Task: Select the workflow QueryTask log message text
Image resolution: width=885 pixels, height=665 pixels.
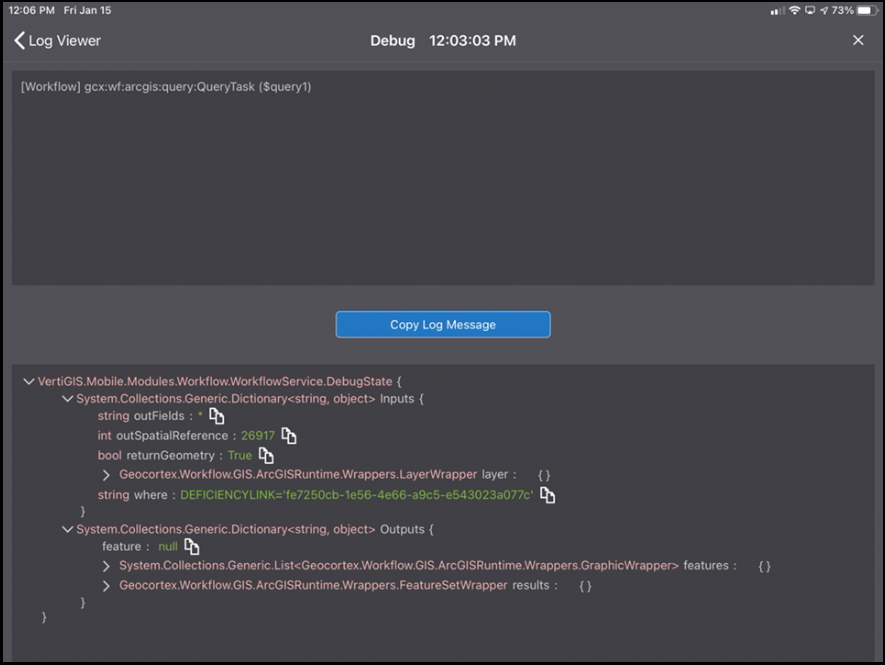Action: 166,87
